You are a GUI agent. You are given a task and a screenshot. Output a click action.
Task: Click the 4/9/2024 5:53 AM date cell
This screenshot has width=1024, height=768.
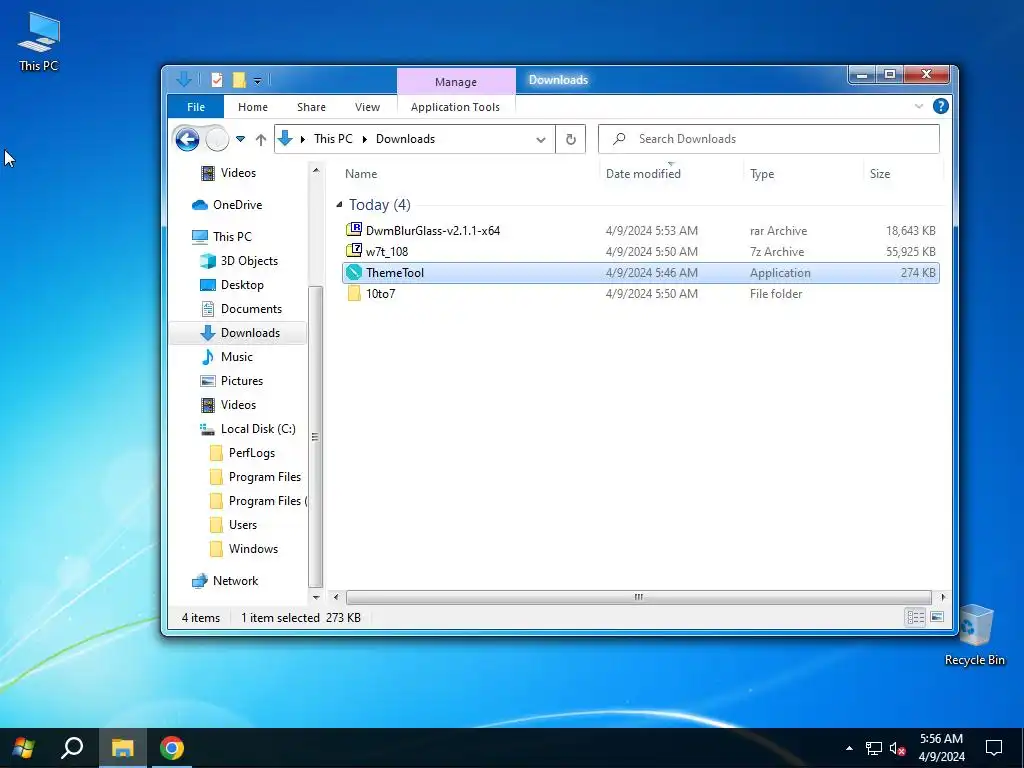click(x=651, y=231)
